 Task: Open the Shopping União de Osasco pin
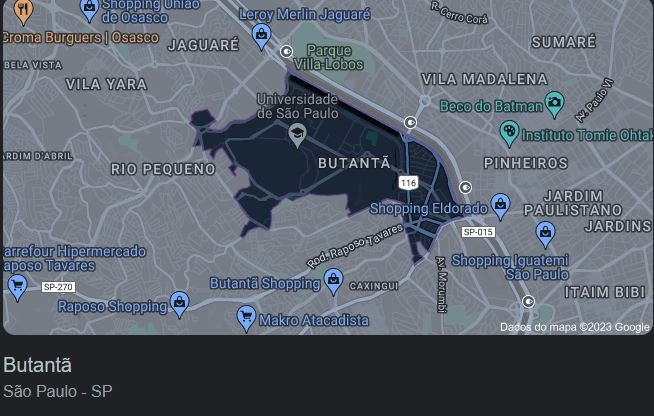click(x=89, y=10)
